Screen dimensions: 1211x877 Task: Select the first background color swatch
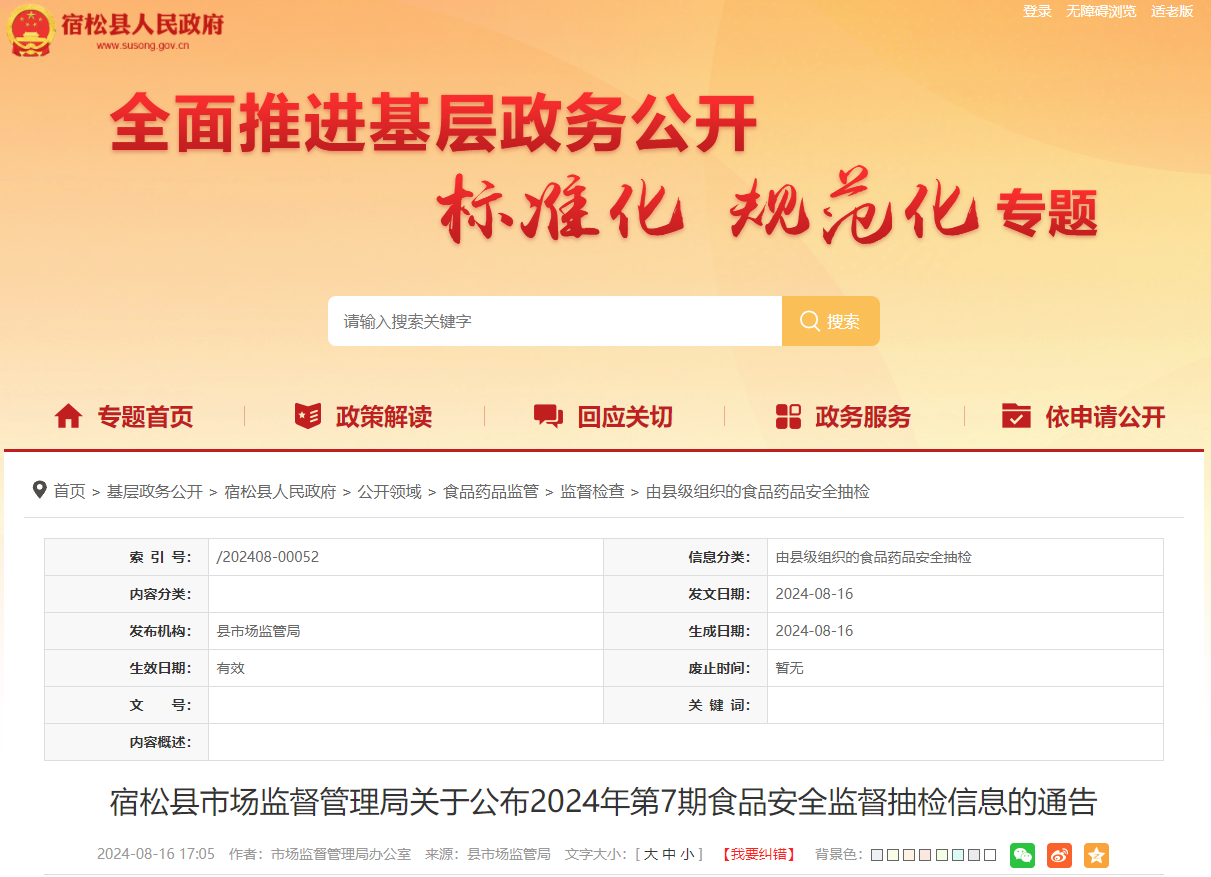coord(877,855)
